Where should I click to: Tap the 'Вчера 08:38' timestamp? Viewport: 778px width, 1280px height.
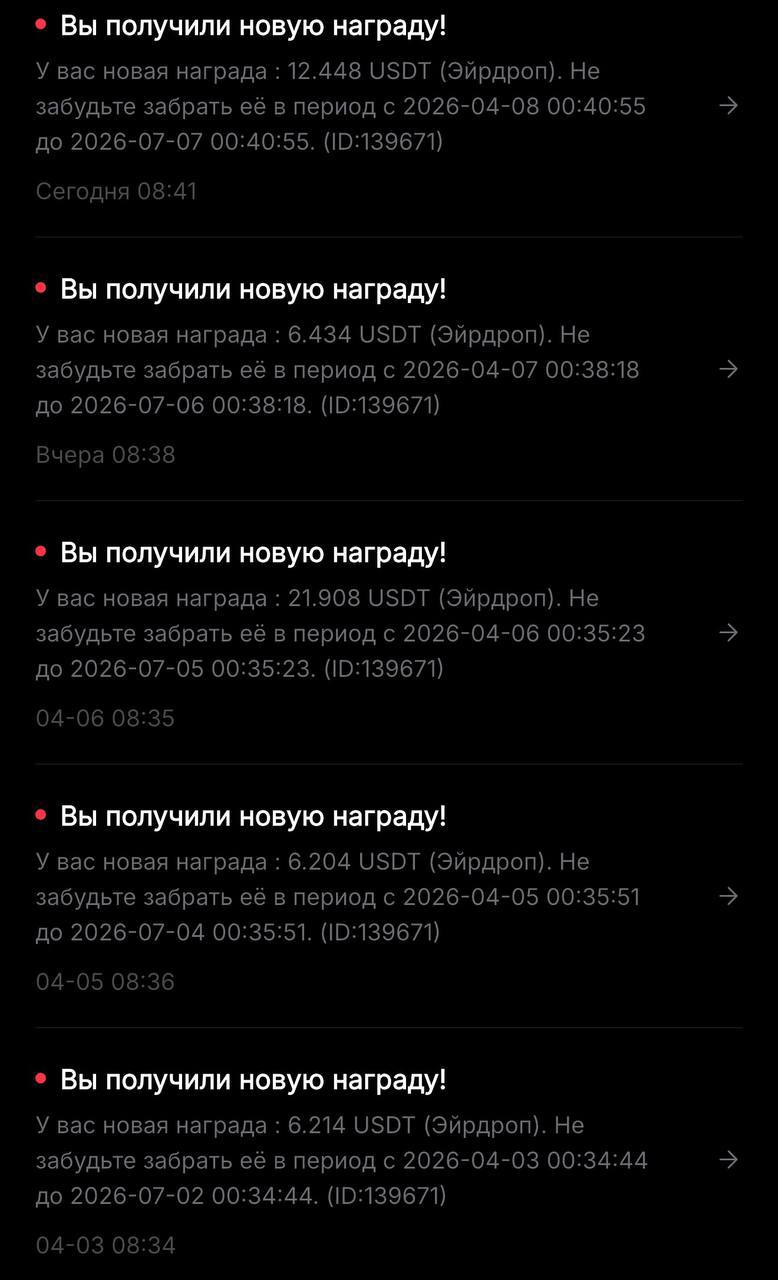tap(105, 455)
